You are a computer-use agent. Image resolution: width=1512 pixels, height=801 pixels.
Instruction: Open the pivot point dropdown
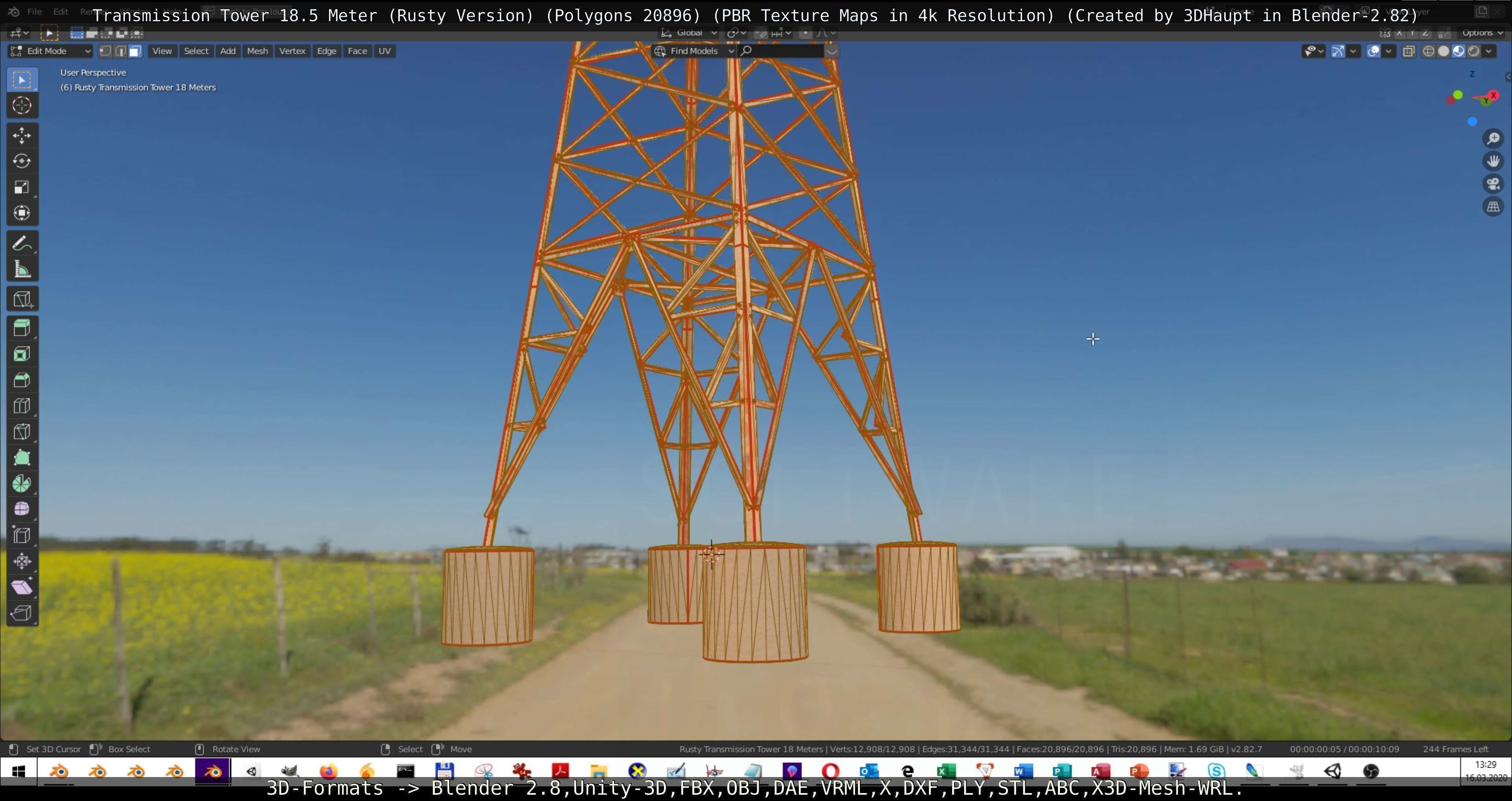737,33
